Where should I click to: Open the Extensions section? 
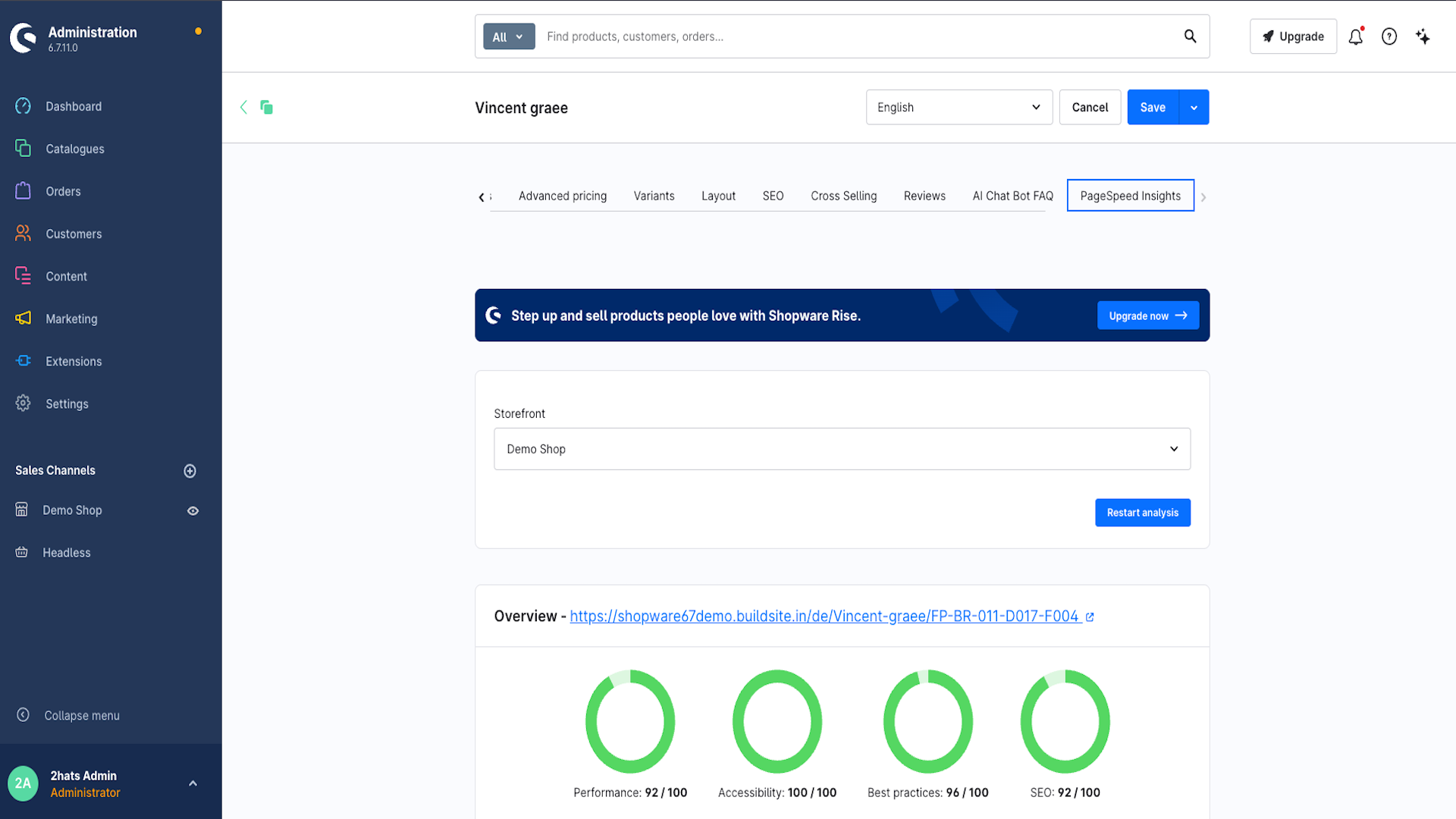click(74, 361)
